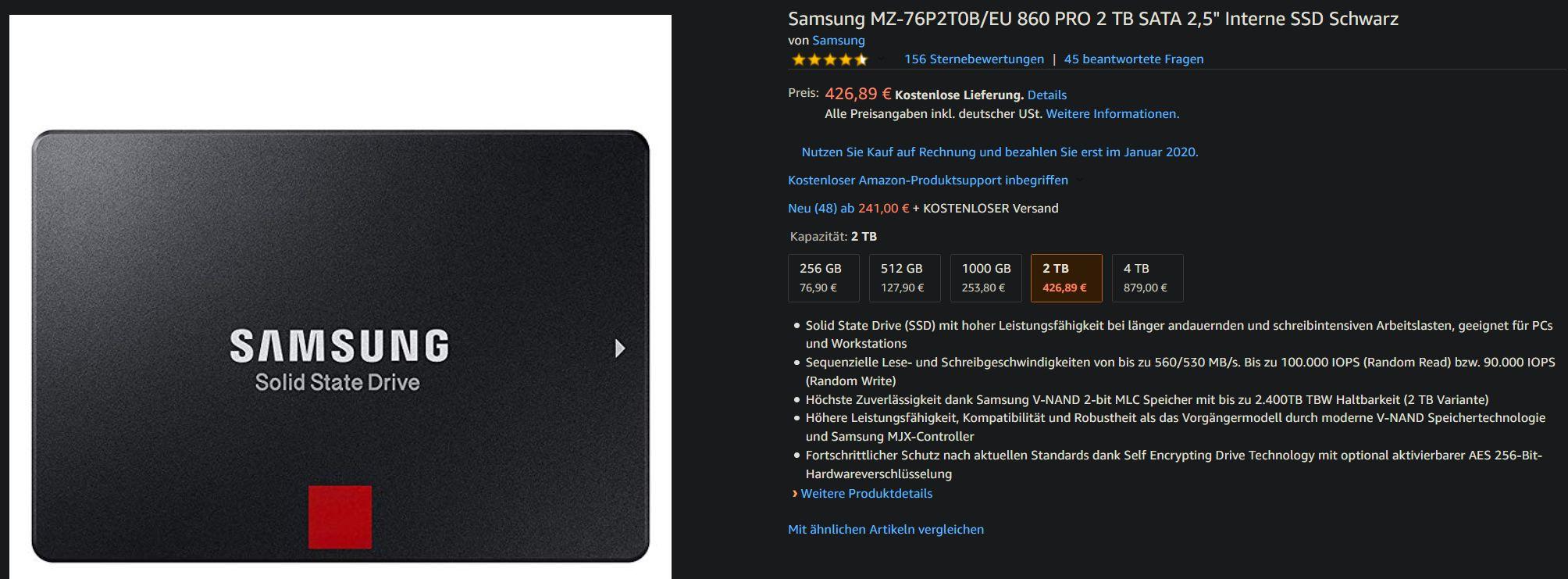
Task: Expand the Kostenloser Amazon-Produktsupport inbegriffen section
Action: (x=928, y=180)
